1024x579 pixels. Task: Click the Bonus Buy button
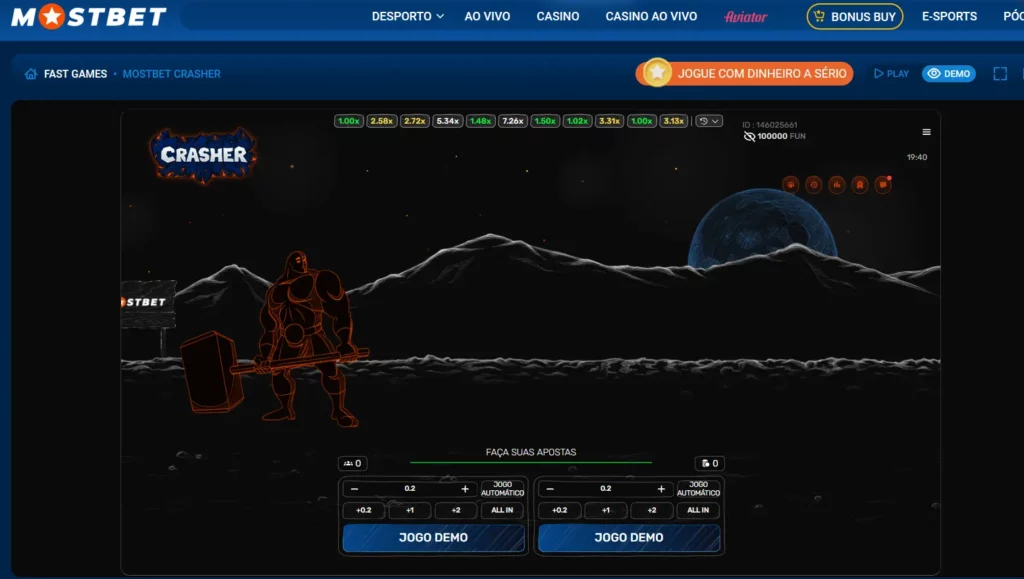click(855, 16)
